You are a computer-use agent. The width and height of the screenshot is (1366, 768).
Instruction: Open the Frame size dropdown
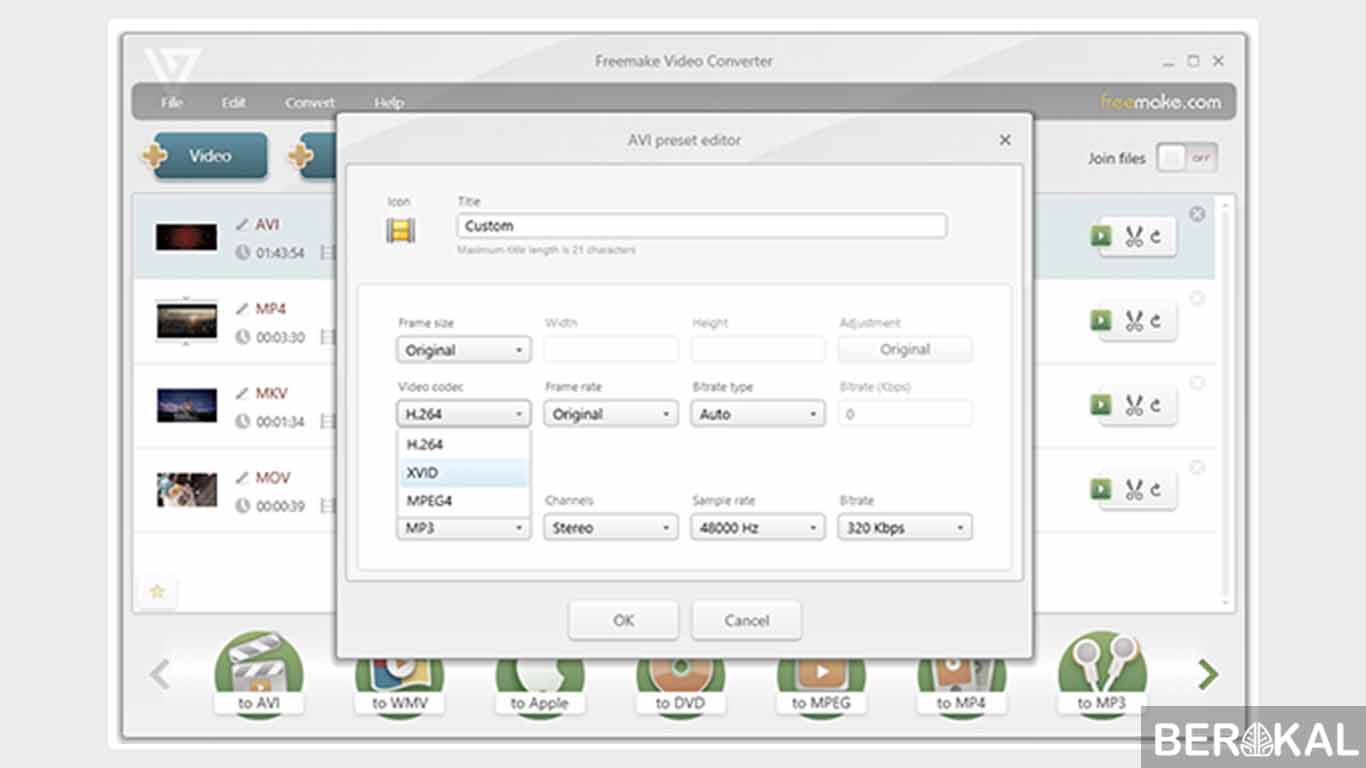coord(463,350)
